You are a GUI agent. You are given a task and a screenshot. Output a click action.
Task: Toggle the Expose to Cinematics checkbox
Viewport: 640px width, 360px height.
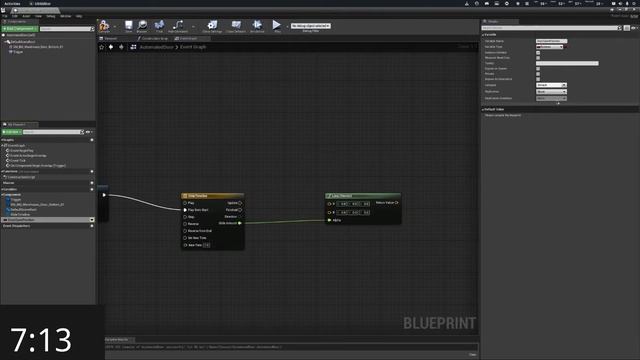[x=538, y=79]
